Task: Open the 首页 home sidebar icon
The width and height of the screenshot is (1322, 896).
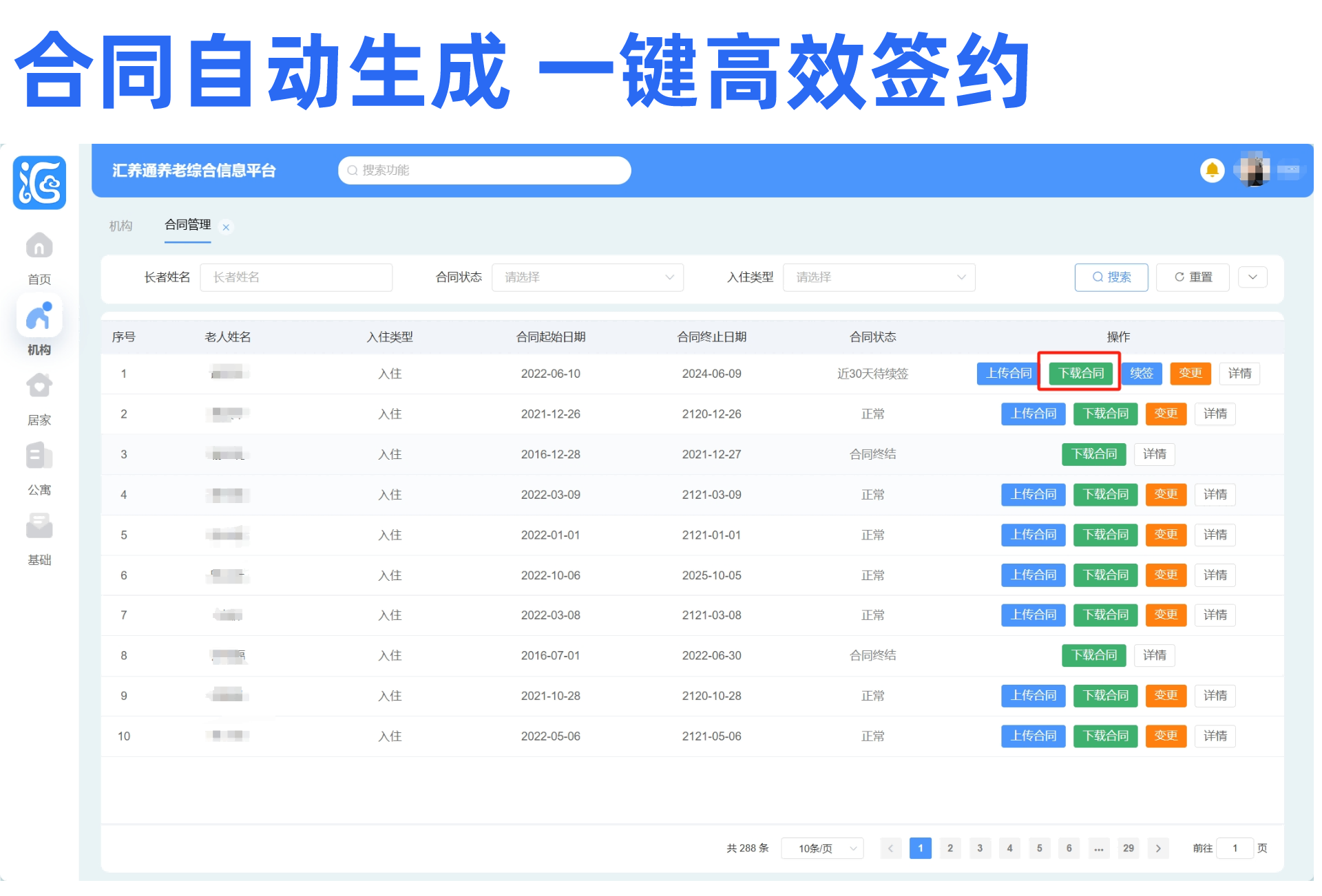Action: pos(39,246)
